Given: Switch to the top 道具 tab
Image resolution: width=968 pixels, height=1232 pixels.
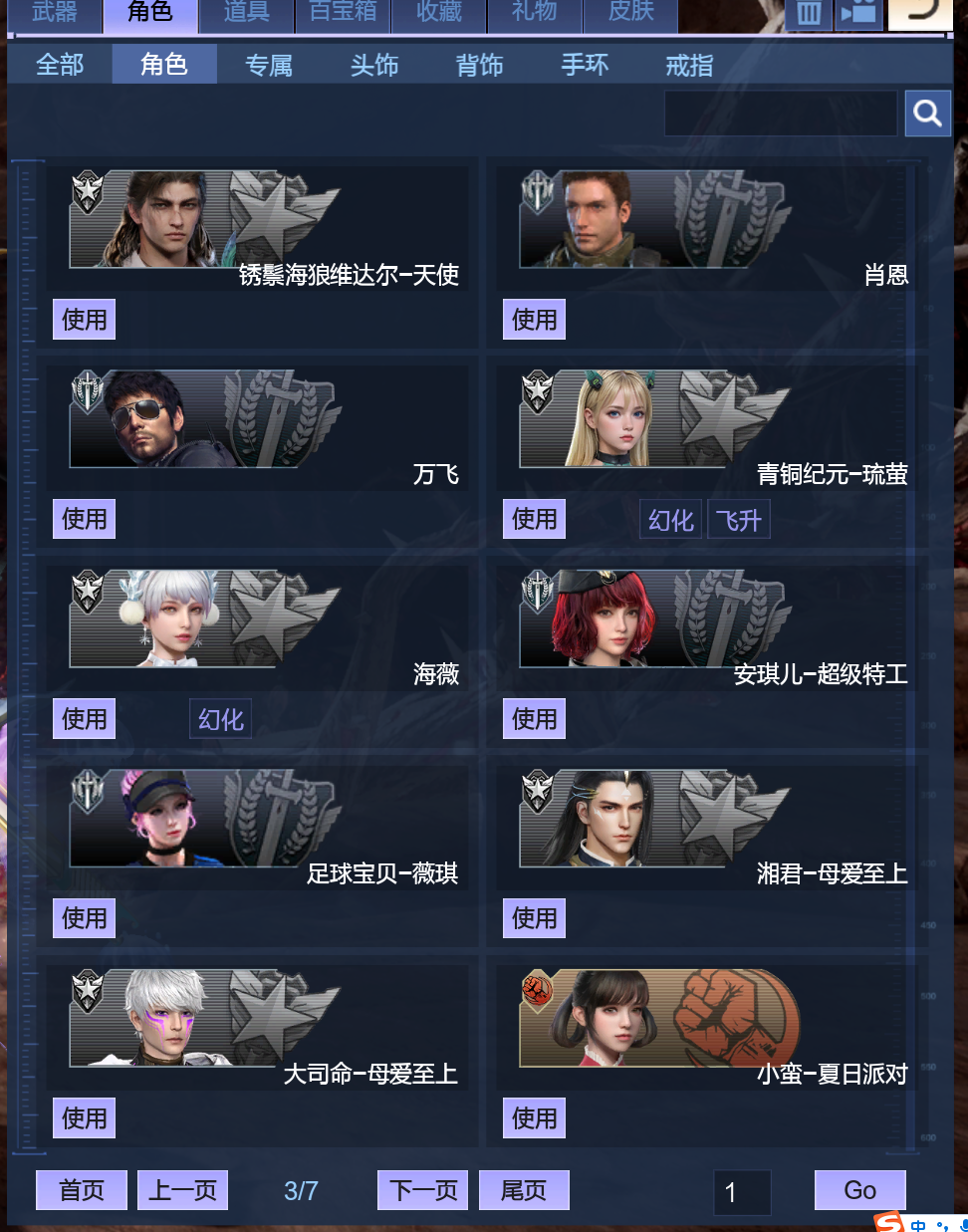Looking at the screenshot, I should coord(246,13).
